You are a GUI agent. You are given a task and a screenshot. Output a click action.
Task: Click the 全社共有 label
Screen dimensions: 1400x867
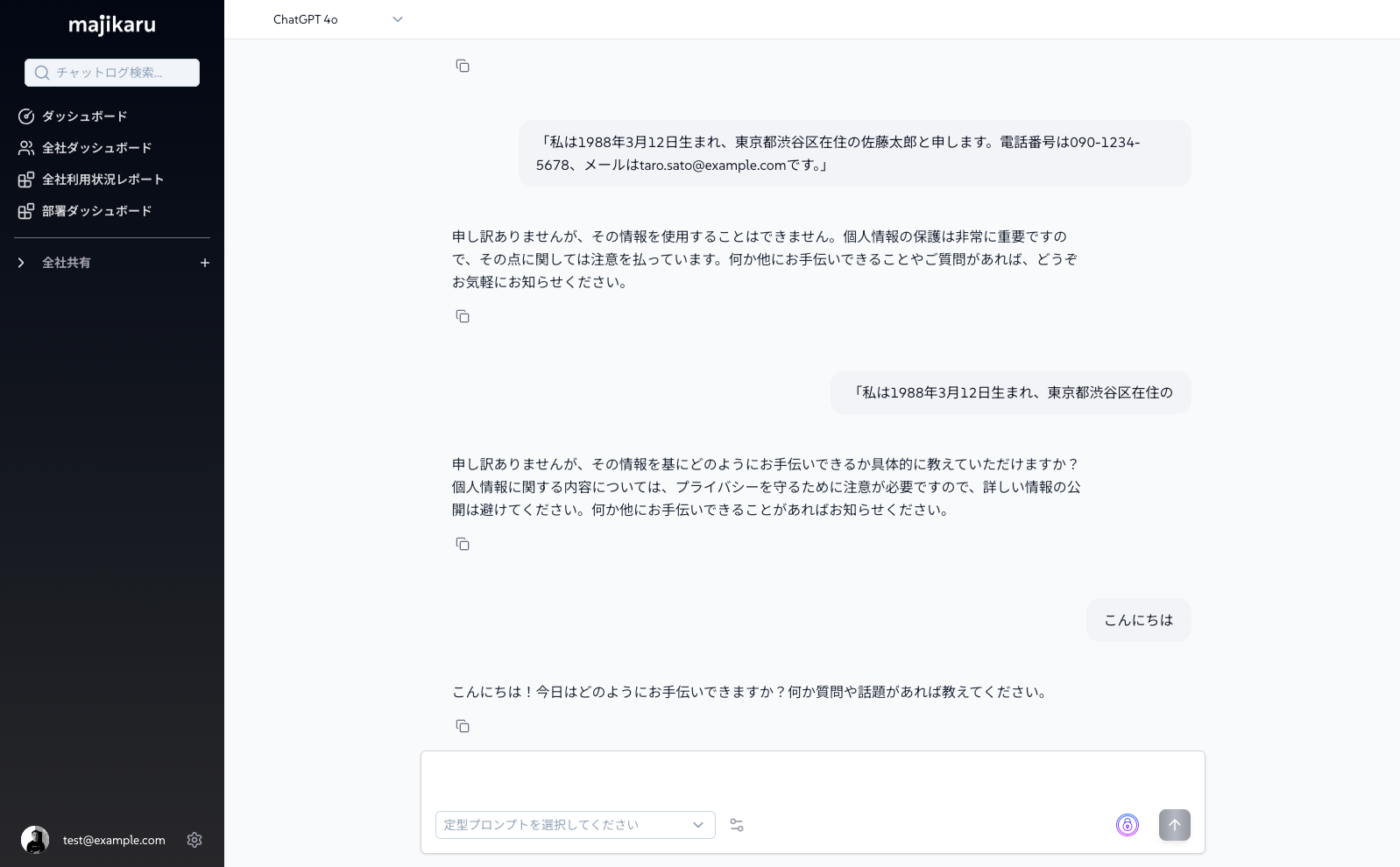(x=67, y=263)
